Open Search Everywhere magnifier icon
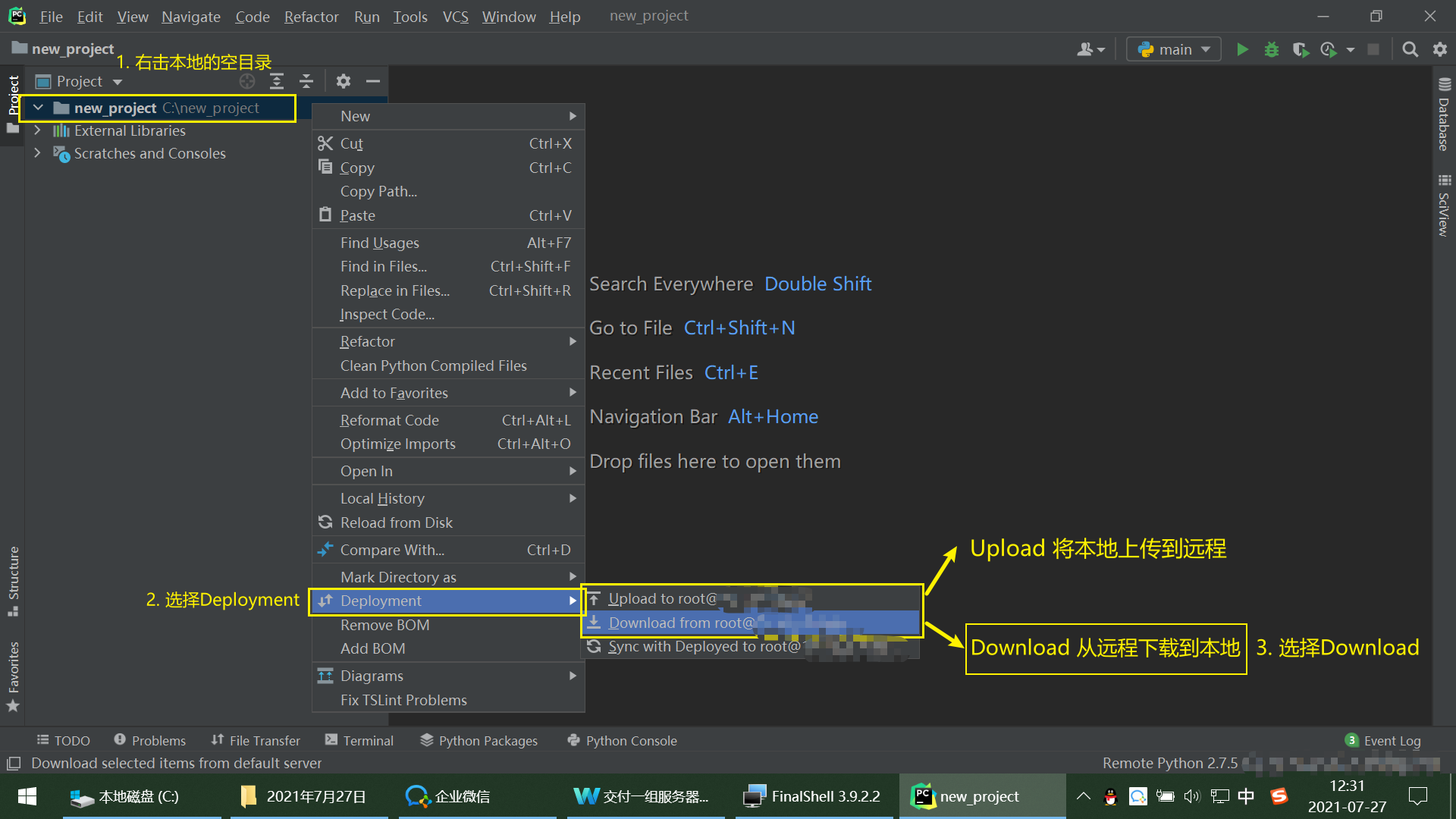The height and width of the screenshot is (819, 1456). (1410, 49)
